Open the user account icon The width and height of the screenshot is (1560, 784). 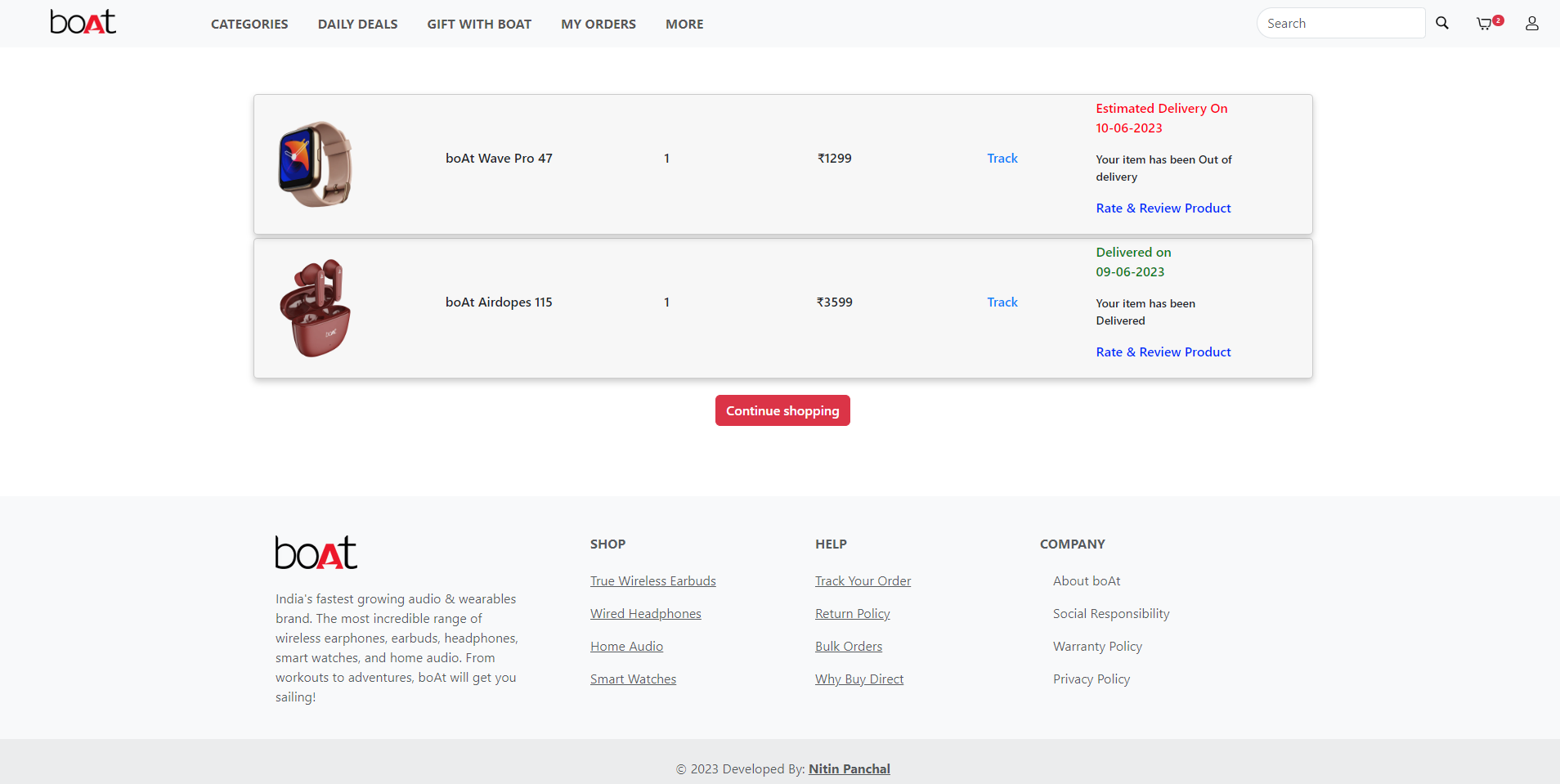pos(1532,24)
